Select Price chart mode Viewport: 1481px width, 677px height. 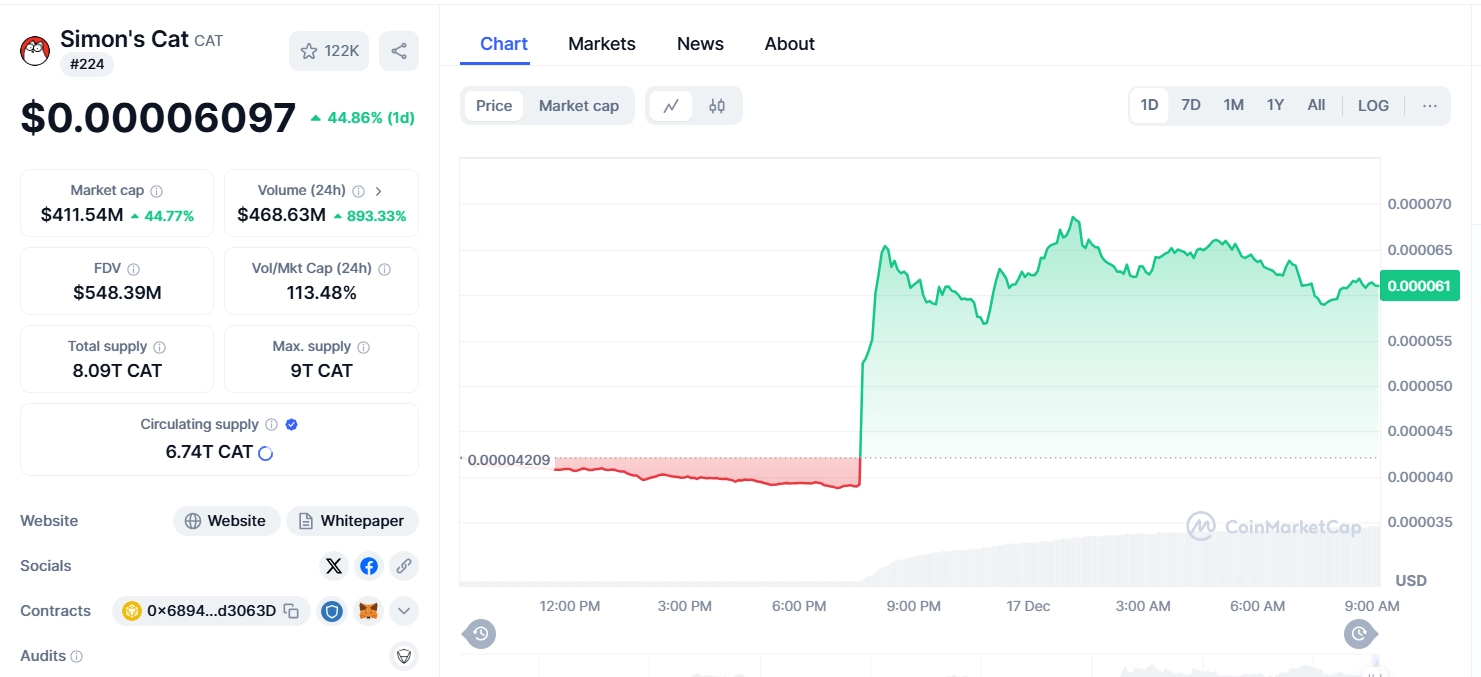coord(494,106)
